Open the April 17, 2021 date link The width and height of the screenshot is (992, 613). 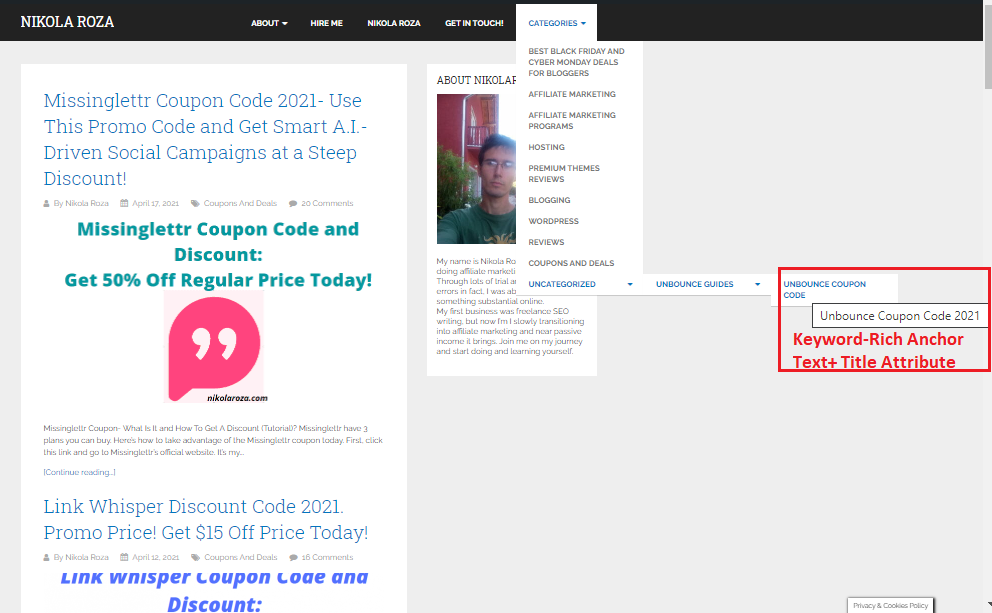156,204
